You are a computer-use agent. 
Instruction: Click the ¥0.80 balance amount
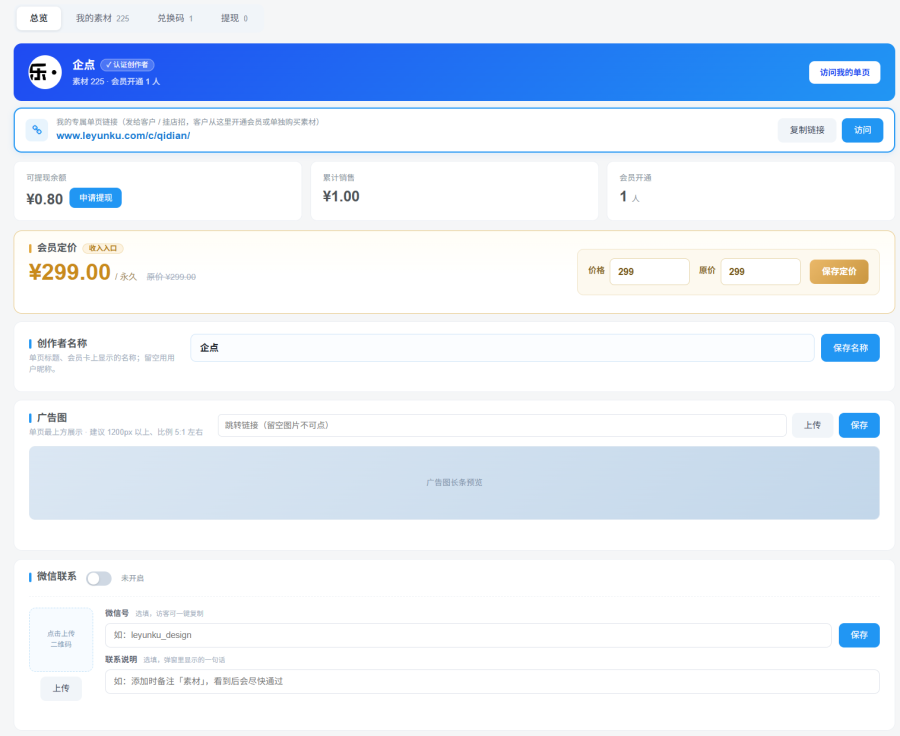click(x=45, y=199)
